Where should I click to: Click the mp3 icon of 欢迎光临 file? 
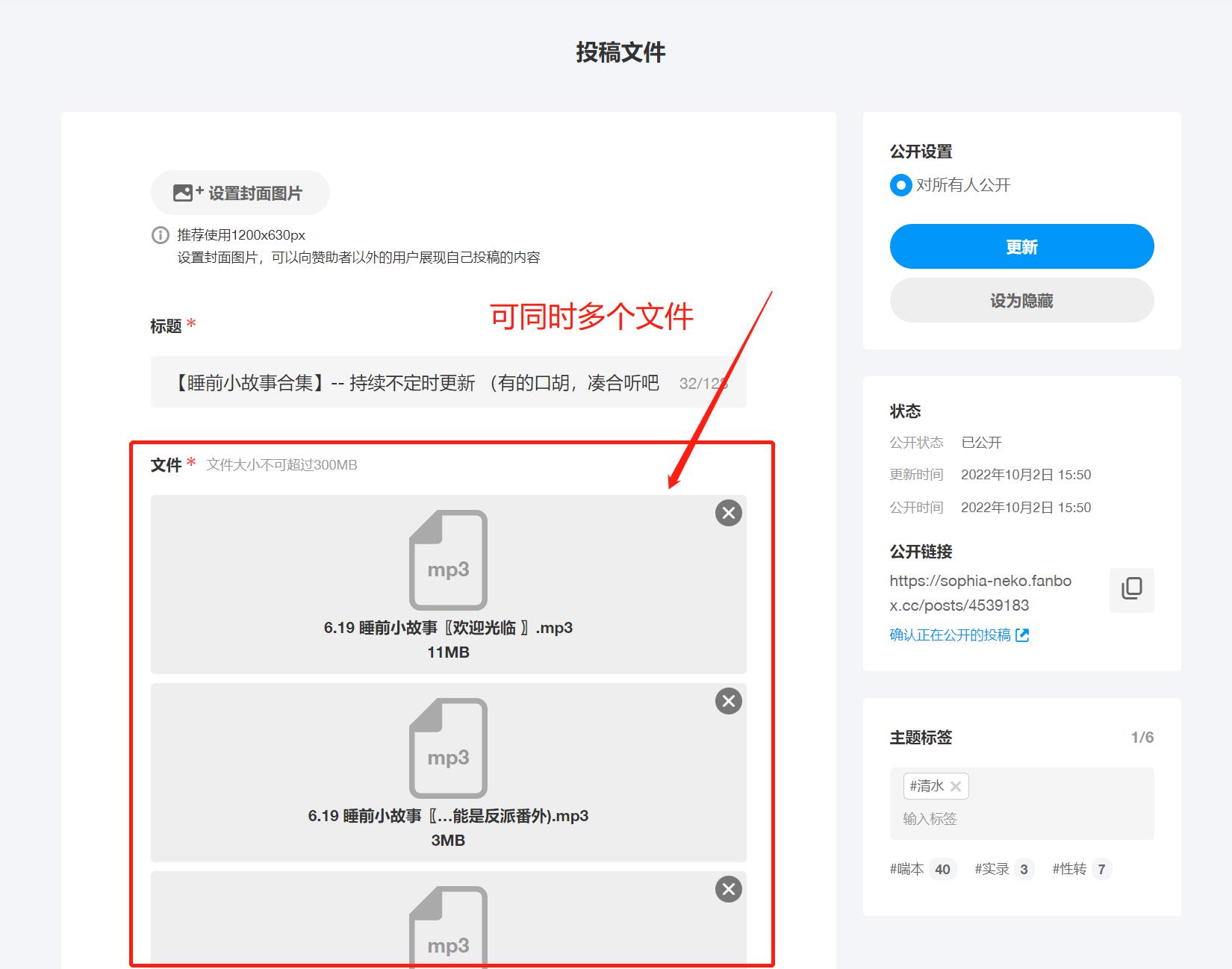[448, 560]
